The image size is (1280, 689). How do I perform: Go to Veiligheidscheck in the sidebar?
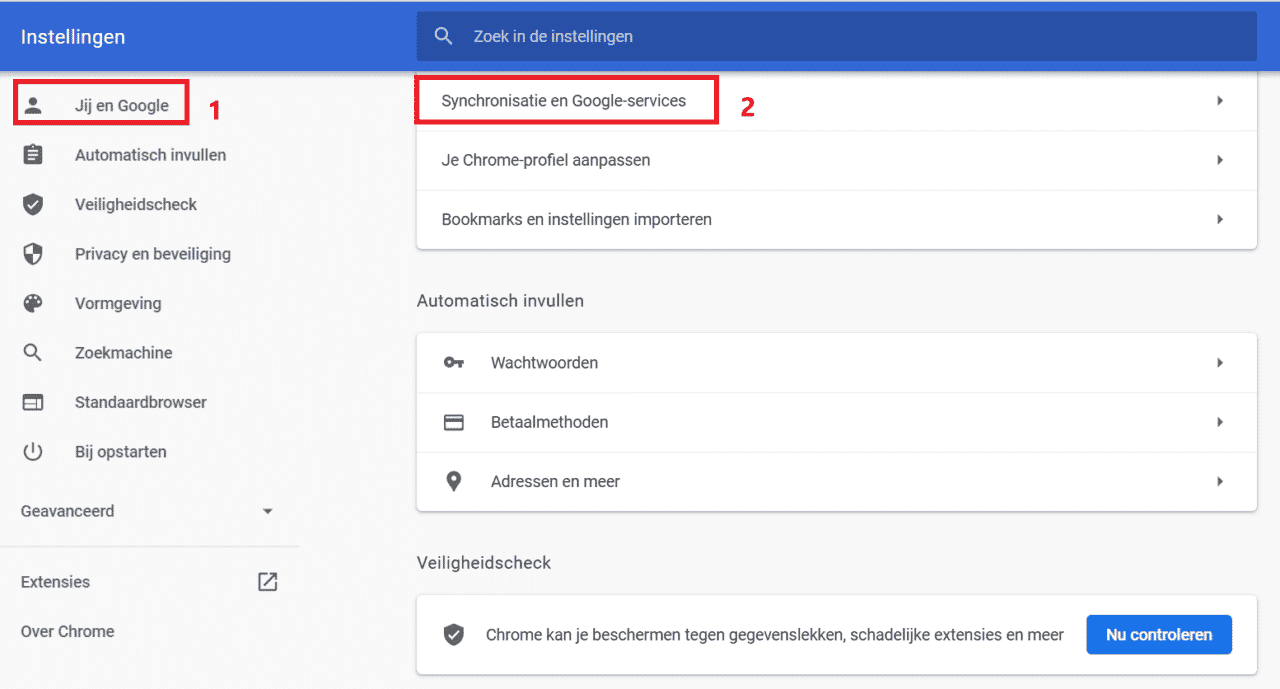coord(136,204)
